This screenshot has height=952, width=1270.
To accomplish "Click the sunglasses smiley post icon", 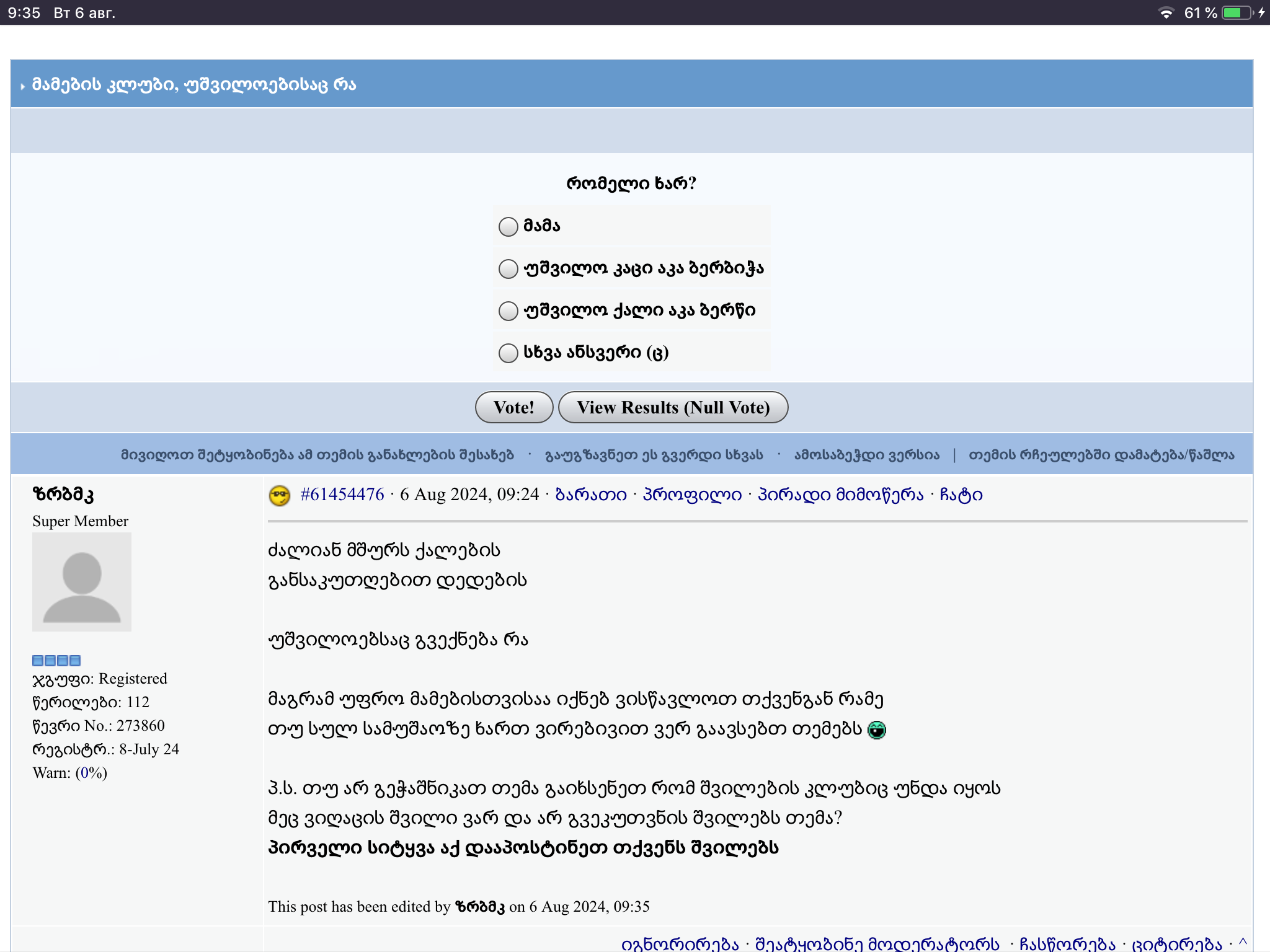I will click(280, 495).
